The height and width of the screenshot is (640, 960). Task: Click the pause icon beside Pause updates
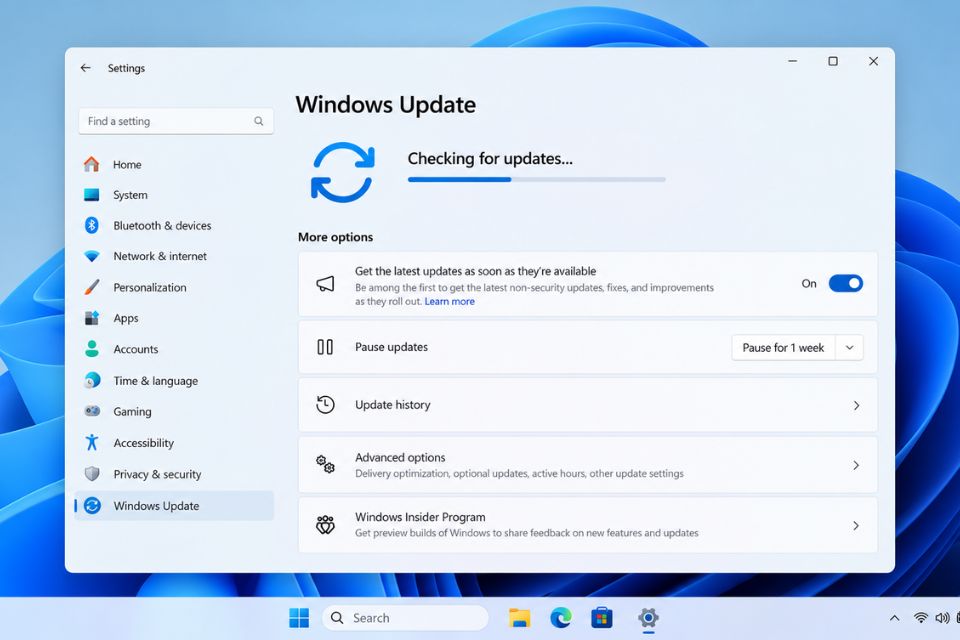coord(325,347)
